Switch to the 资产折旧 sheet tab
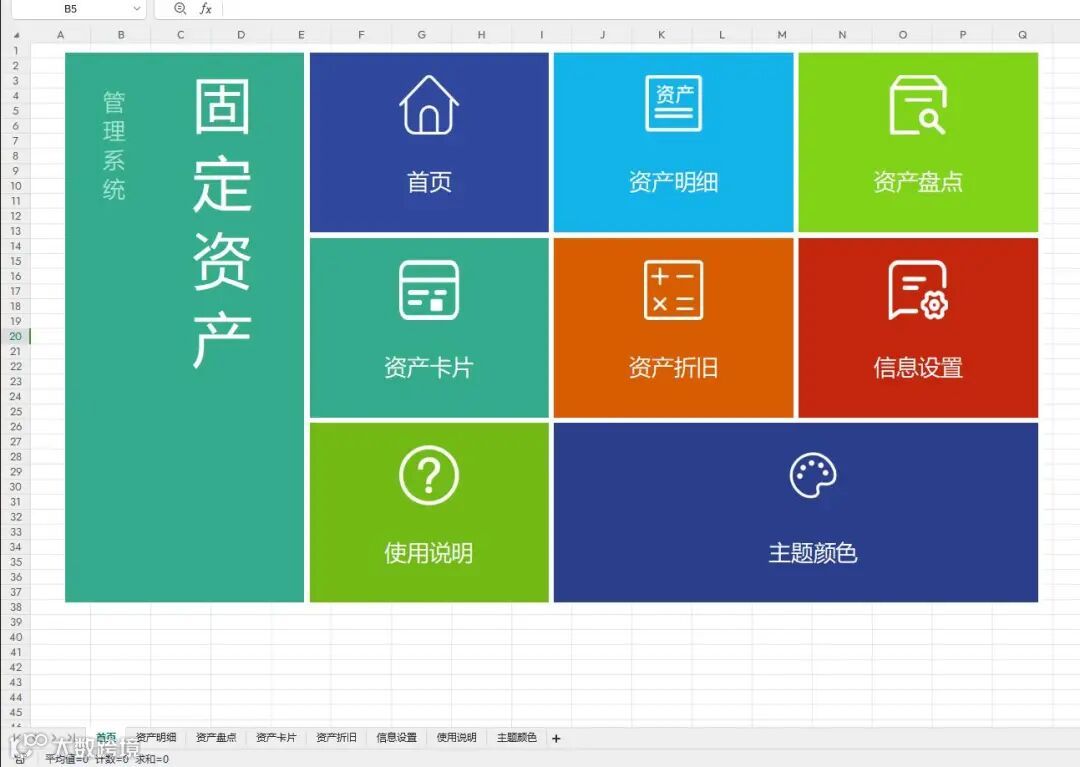The height and width of the screenshot is (767, 1080). tap(336, 737)
